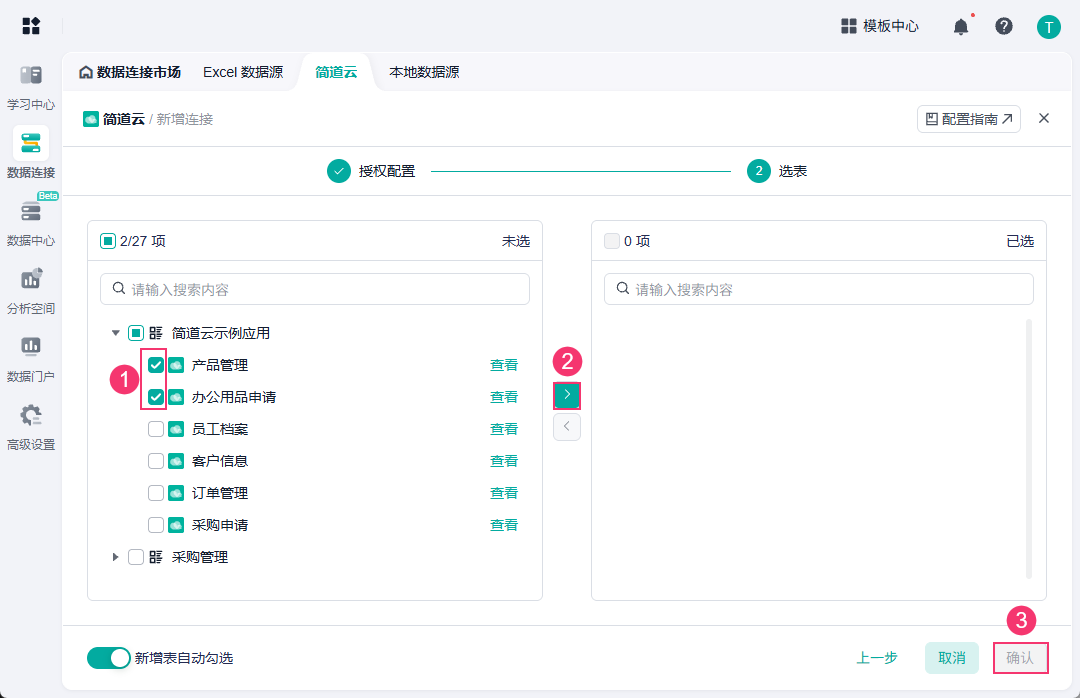This screenshot has height=698, width=1080.
Task: Select the 订单管理 row text
Action: pyautogui.click(x=220, y=493)
